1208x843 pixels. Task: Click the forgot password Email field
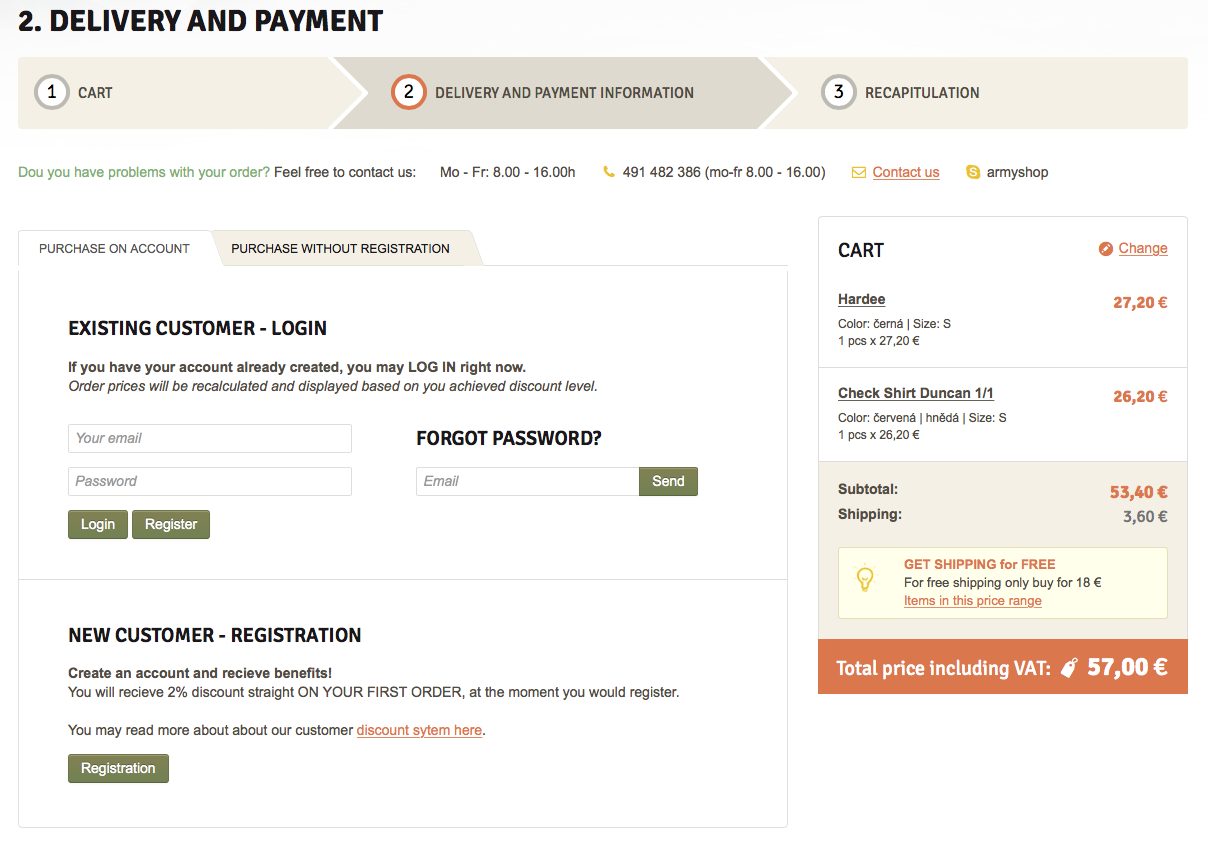(527, 481)
